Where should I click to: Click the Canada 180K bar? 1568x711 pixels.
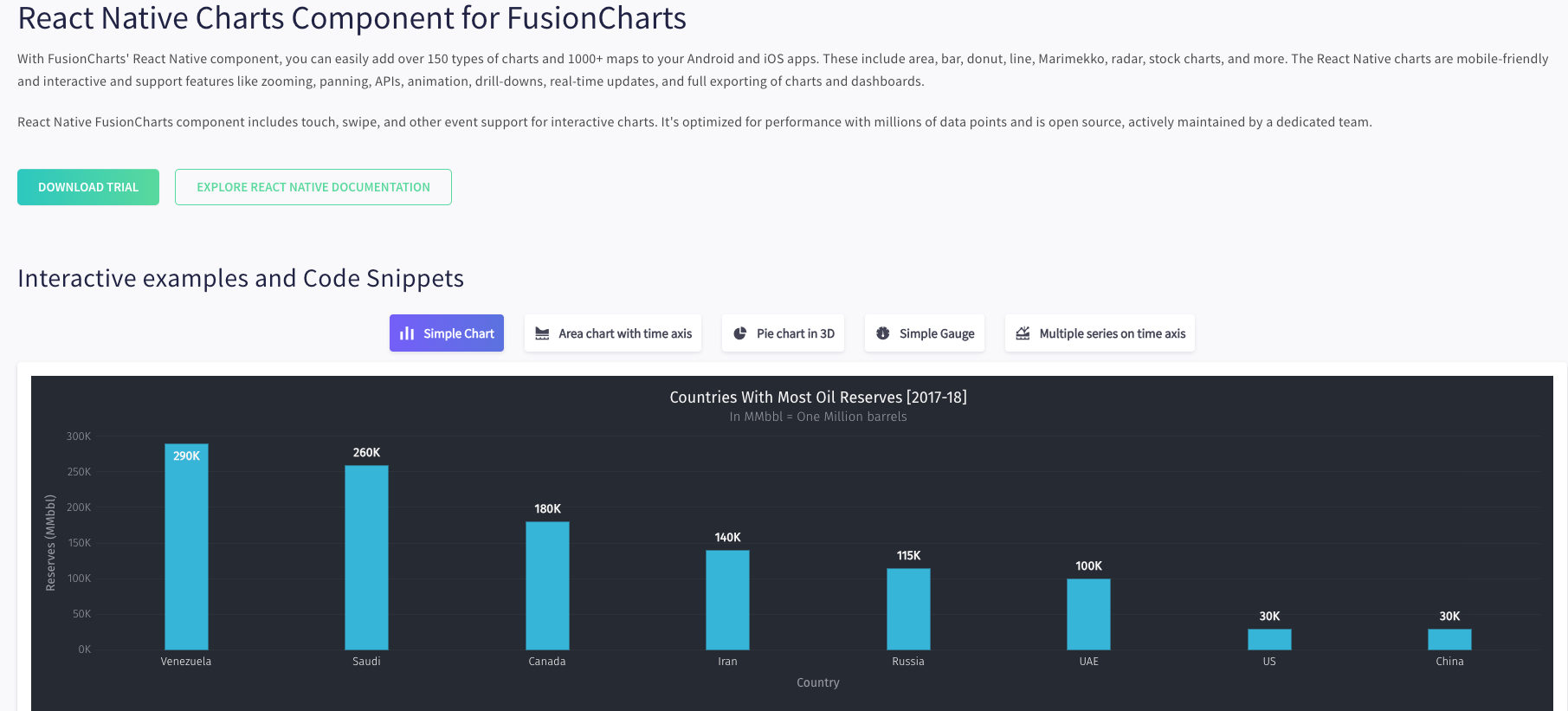pyautogui.click(x=547, y=585)
